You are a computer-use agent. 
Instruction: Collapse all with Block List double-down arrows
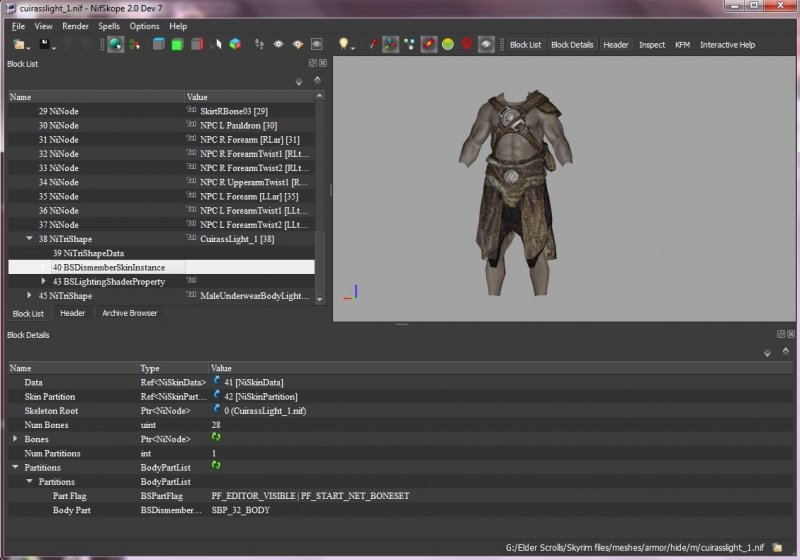299,82
